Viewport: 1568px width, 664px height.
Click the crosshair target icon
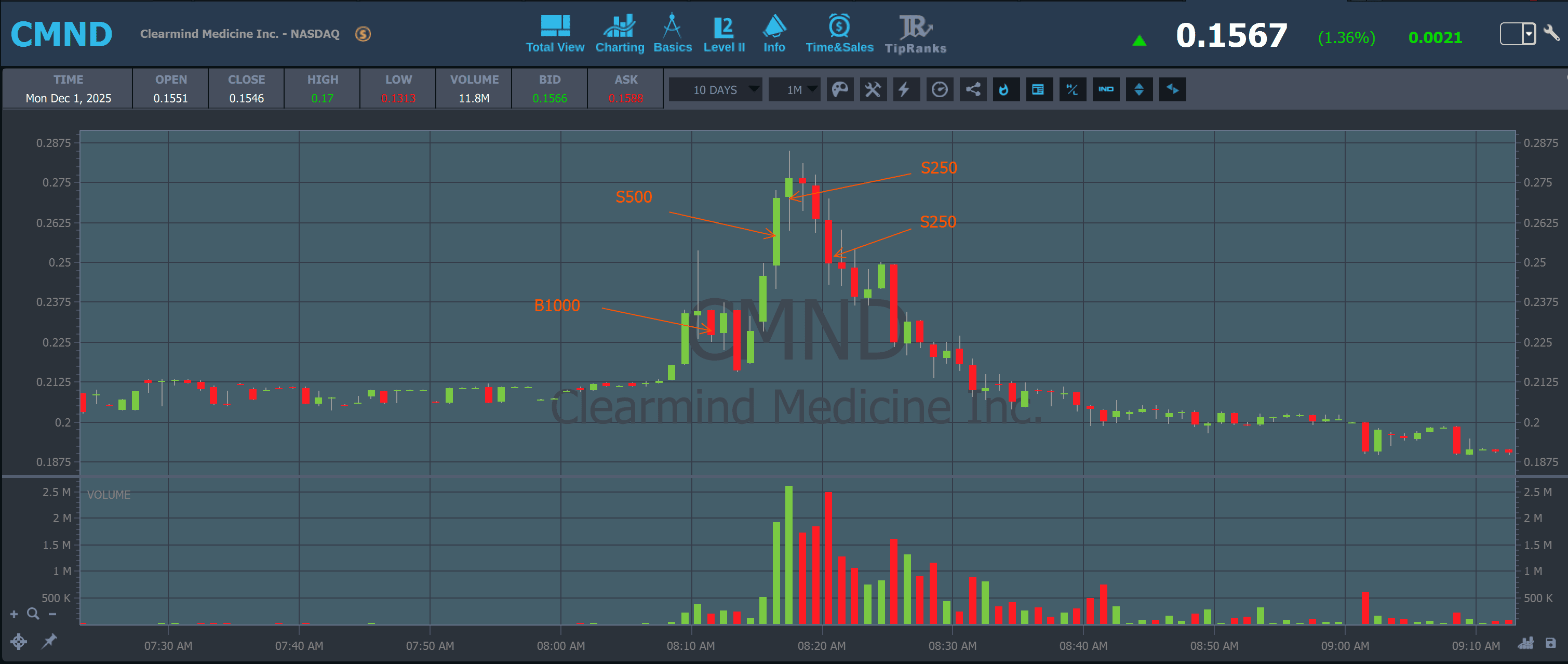(x=18, y=642)
